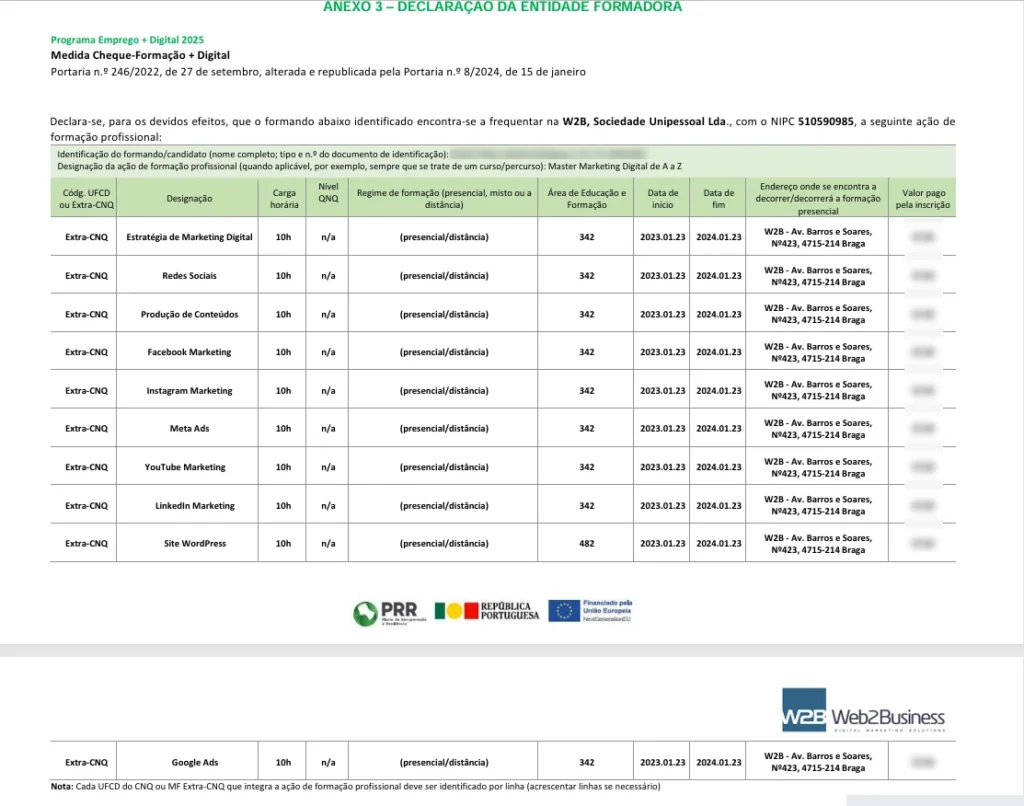Click the "Google Ads" designation cell
1024x806 pixels.
(x=189, y=762)
